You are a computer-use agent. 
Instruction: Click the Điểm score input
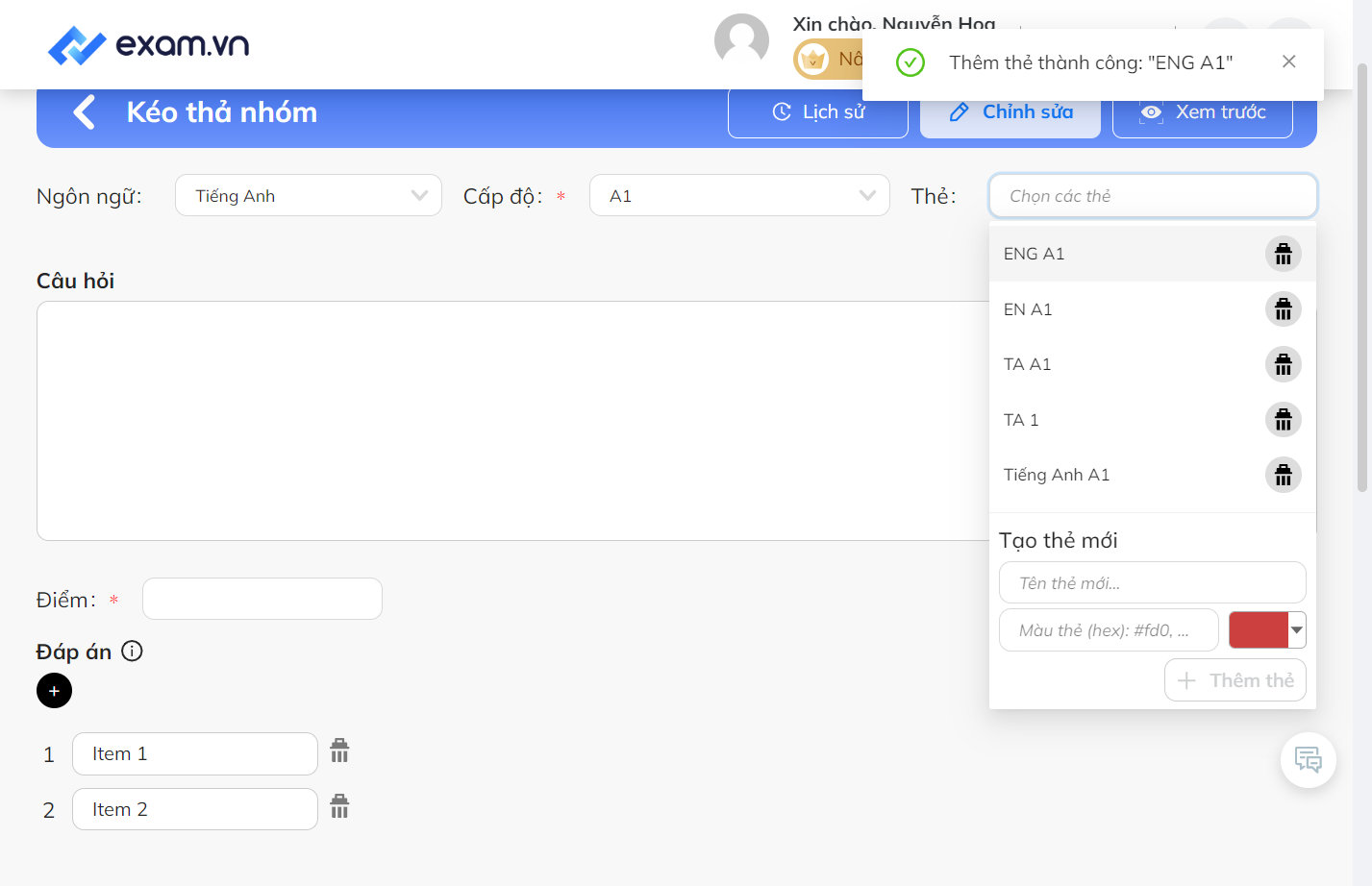[x=262, y=599]
